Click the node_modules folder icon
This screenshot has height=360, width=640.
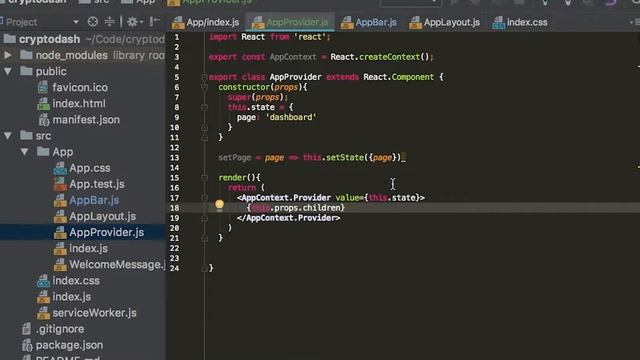26,55
